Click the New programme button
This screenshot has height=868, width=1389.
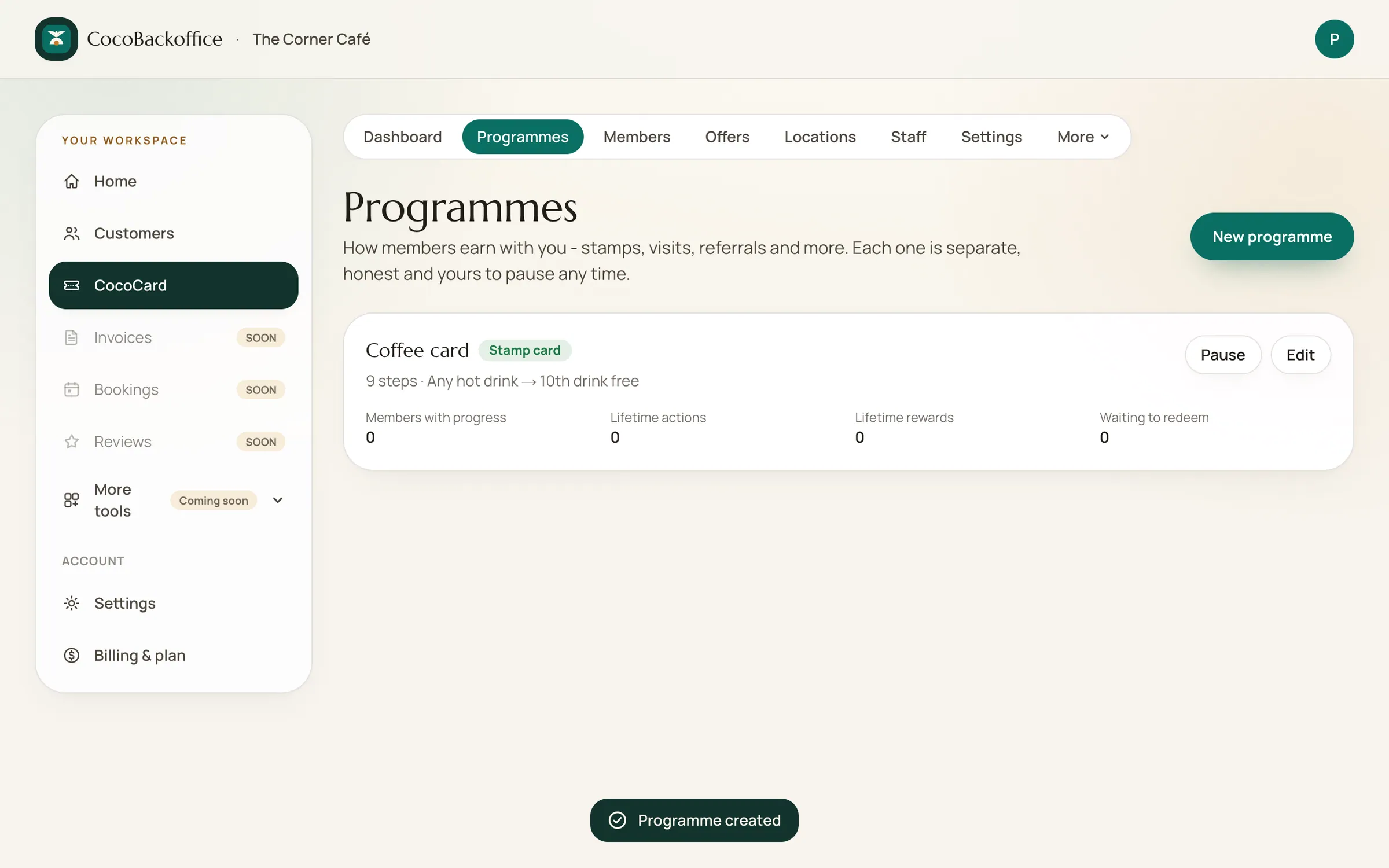click(x=1272, y=236)
